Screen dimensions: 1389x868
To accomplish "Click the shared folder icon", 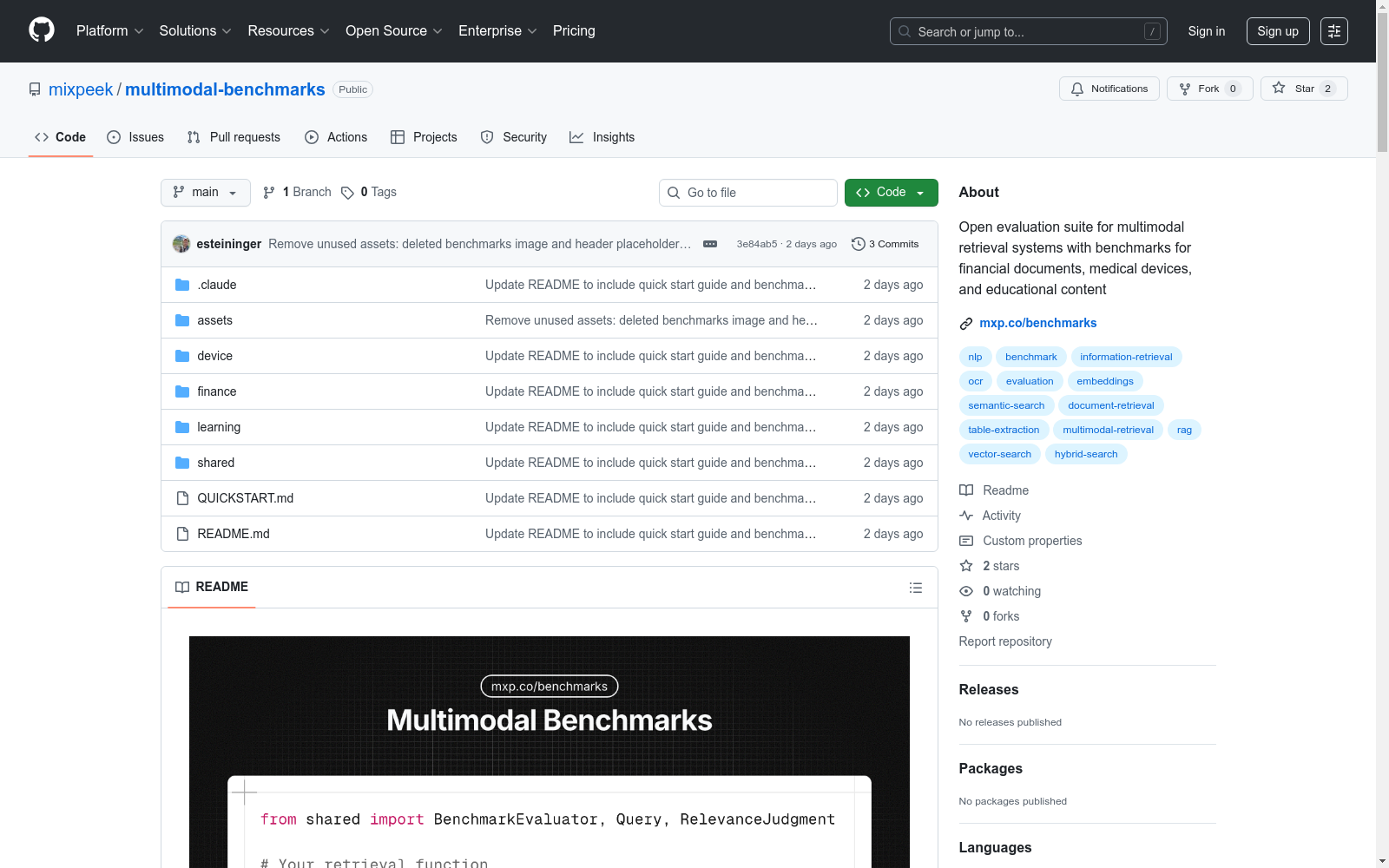I will coord(182,463).
